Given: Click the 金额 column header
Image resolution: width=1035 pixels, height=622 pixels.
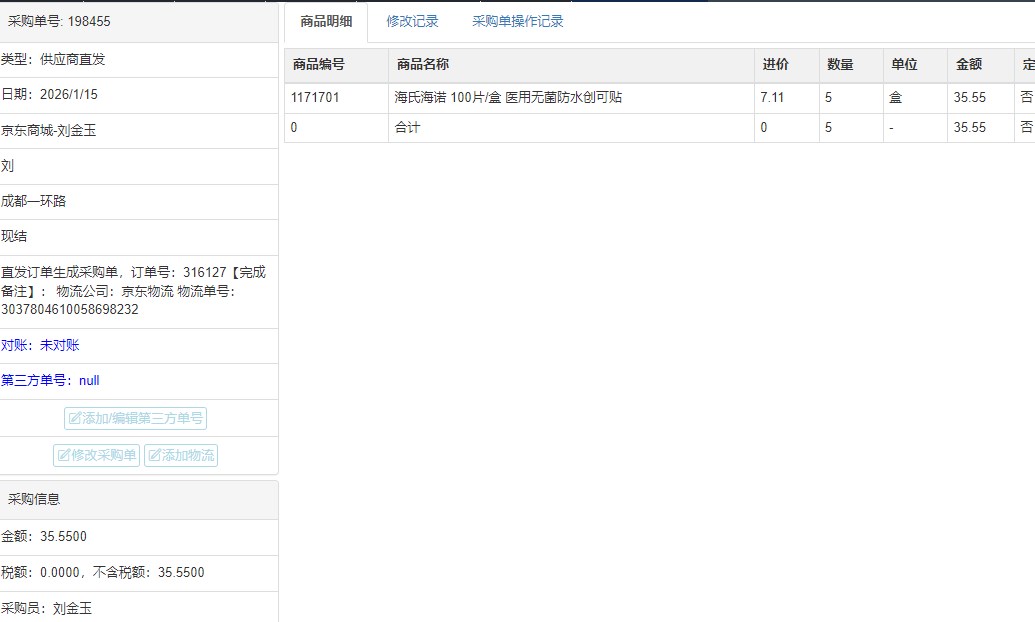Looking at the screenshot, I should [968, 64].
